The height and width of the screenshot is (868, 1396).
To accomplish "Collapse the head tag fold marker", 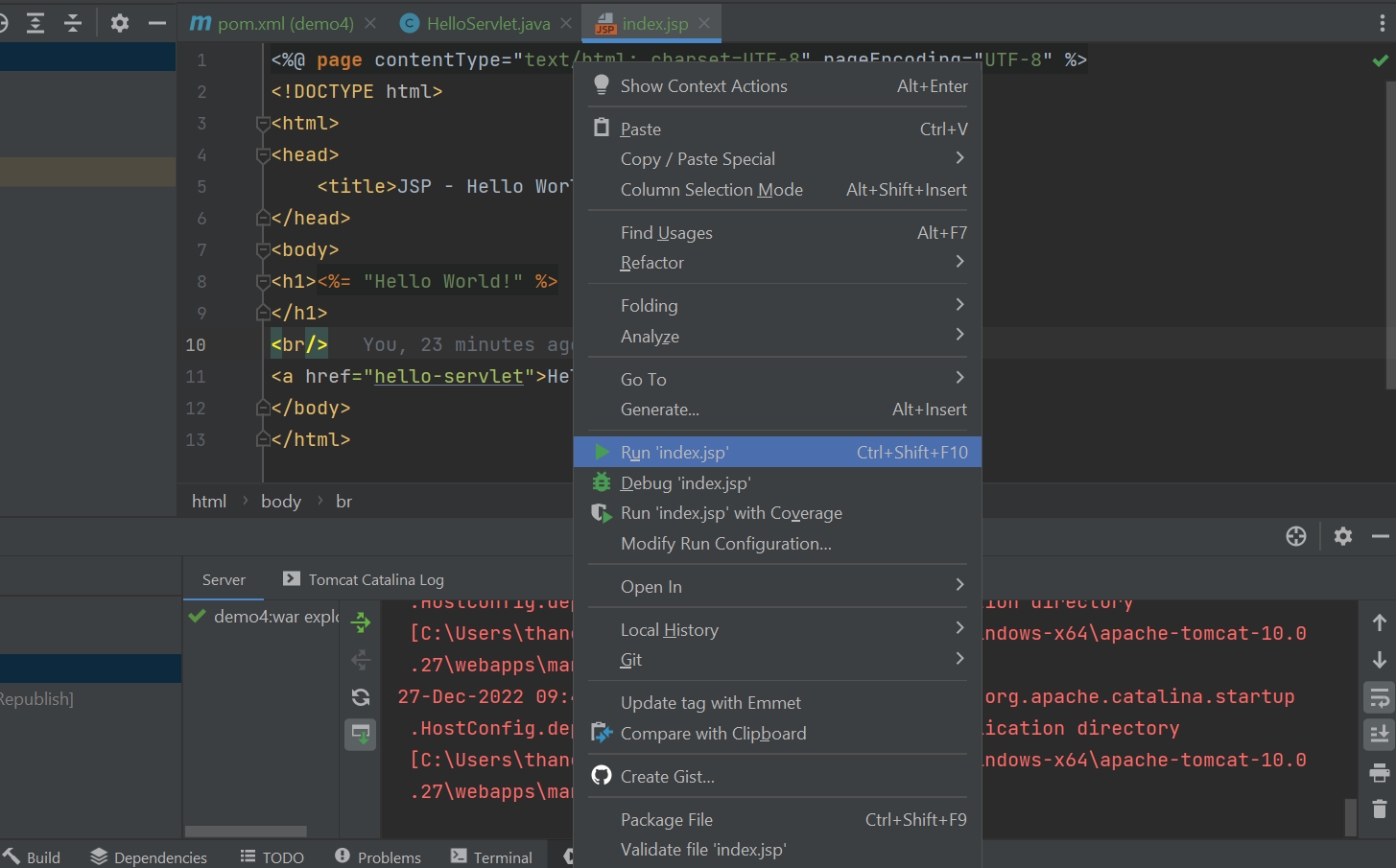I will 263,155.
